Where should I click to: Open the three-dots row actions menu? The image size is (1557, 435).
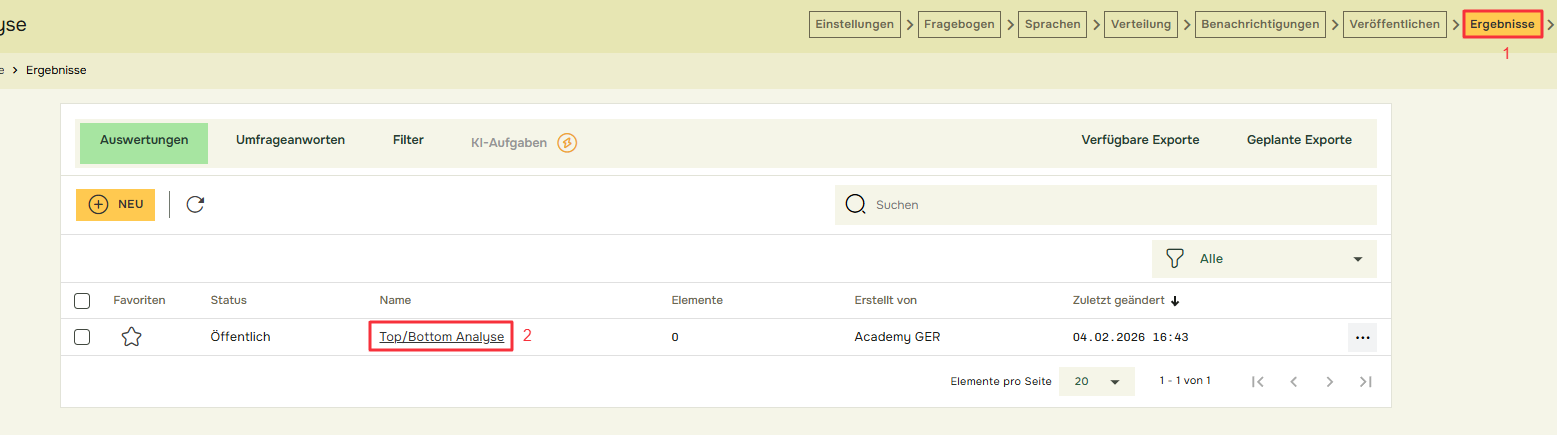[x=1362, y=338]
